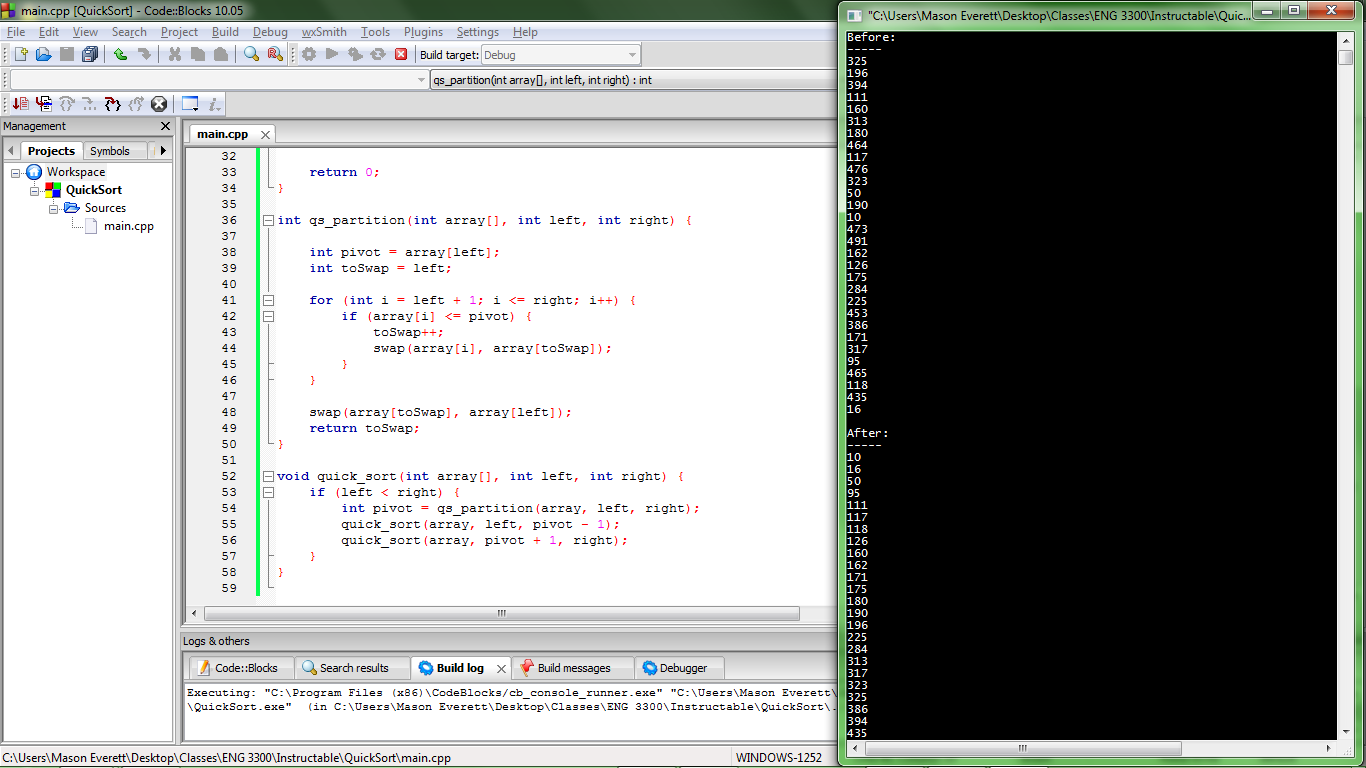Select the QuickSort project tree item
This screenshot has width=1366, height=768.
pos(94,190)
